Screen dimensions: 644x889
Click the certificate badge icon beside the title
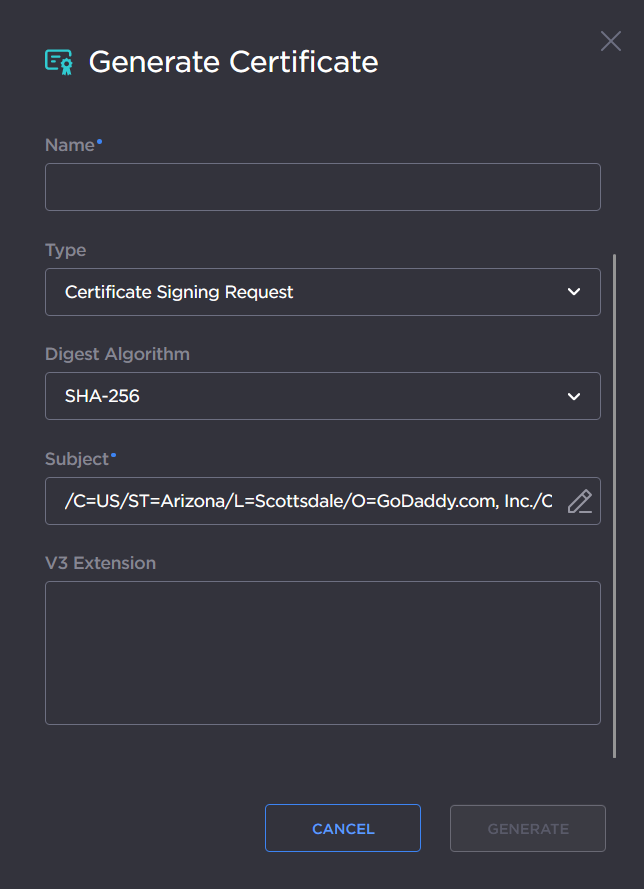58,61
